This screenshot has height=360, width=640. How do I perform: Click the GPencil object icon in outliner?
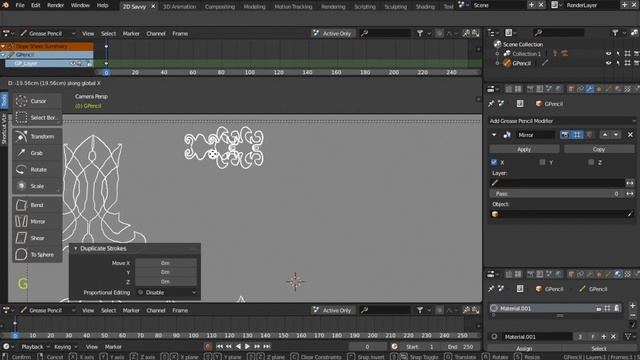coord(507,63)
